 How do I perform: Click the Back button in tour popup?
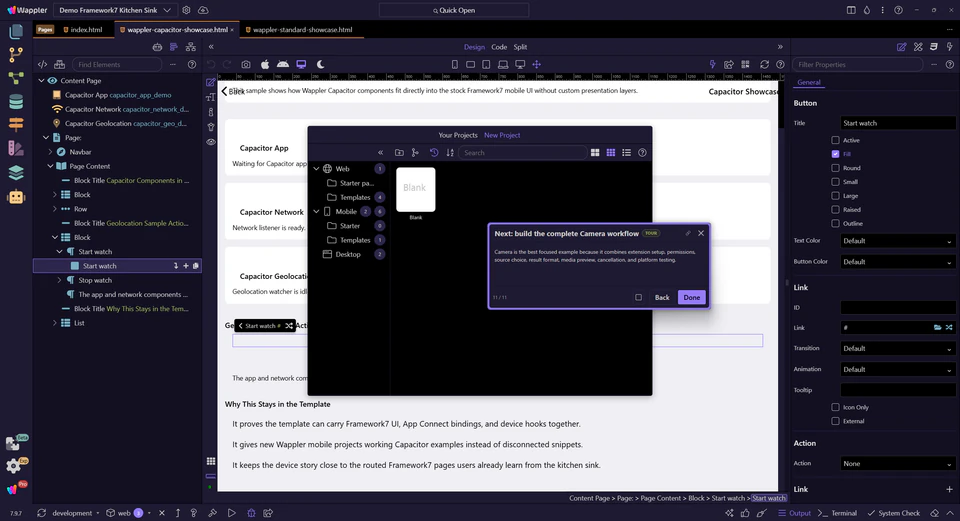click(662, 298)
